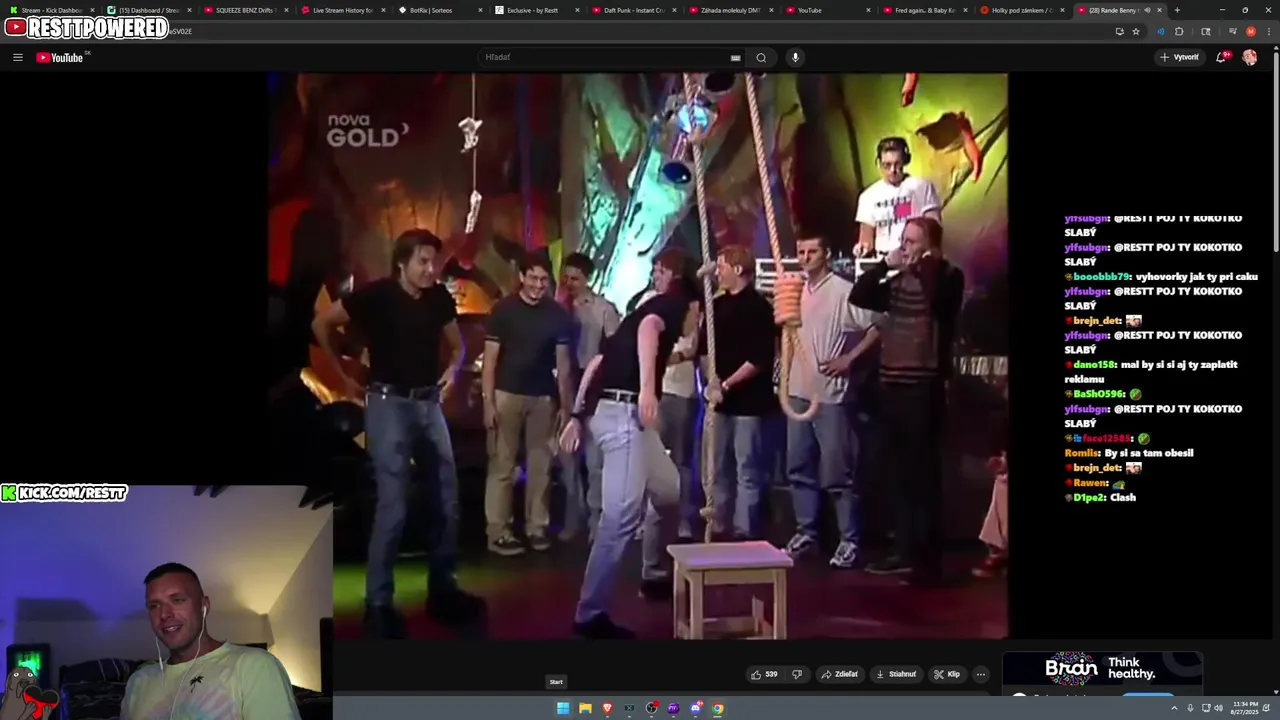
Task: Open the browser extensions puzzle icon
Action: [x=1179, y=31]
